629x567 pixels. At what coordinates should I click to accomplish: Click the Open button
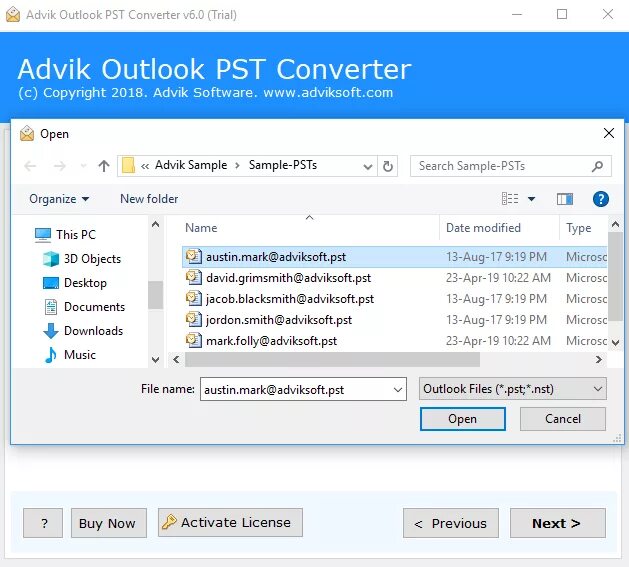click(463, 419)
